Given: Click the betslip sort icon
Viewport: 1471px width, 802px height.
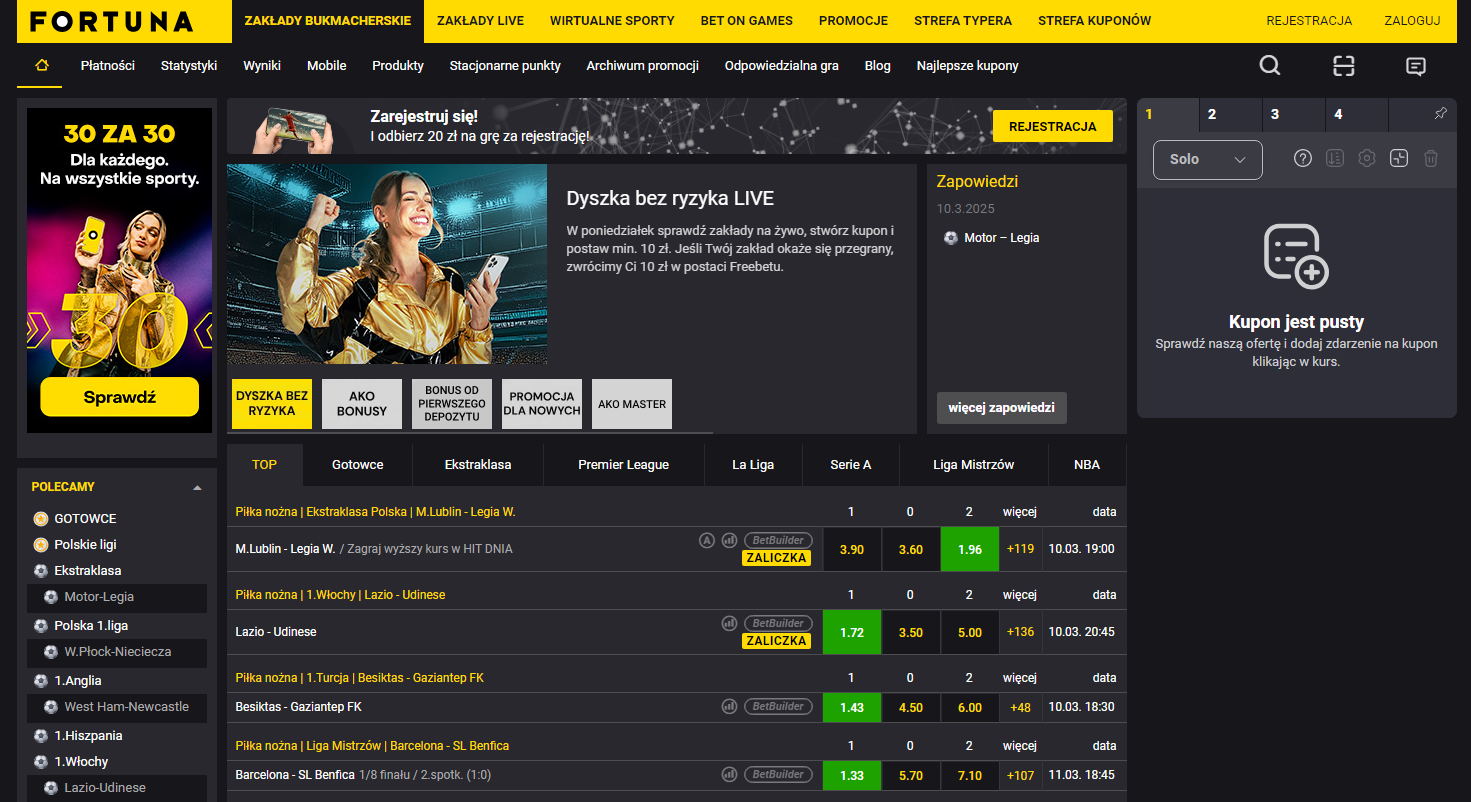Looking at the screenshot, I should (1334, 158).
